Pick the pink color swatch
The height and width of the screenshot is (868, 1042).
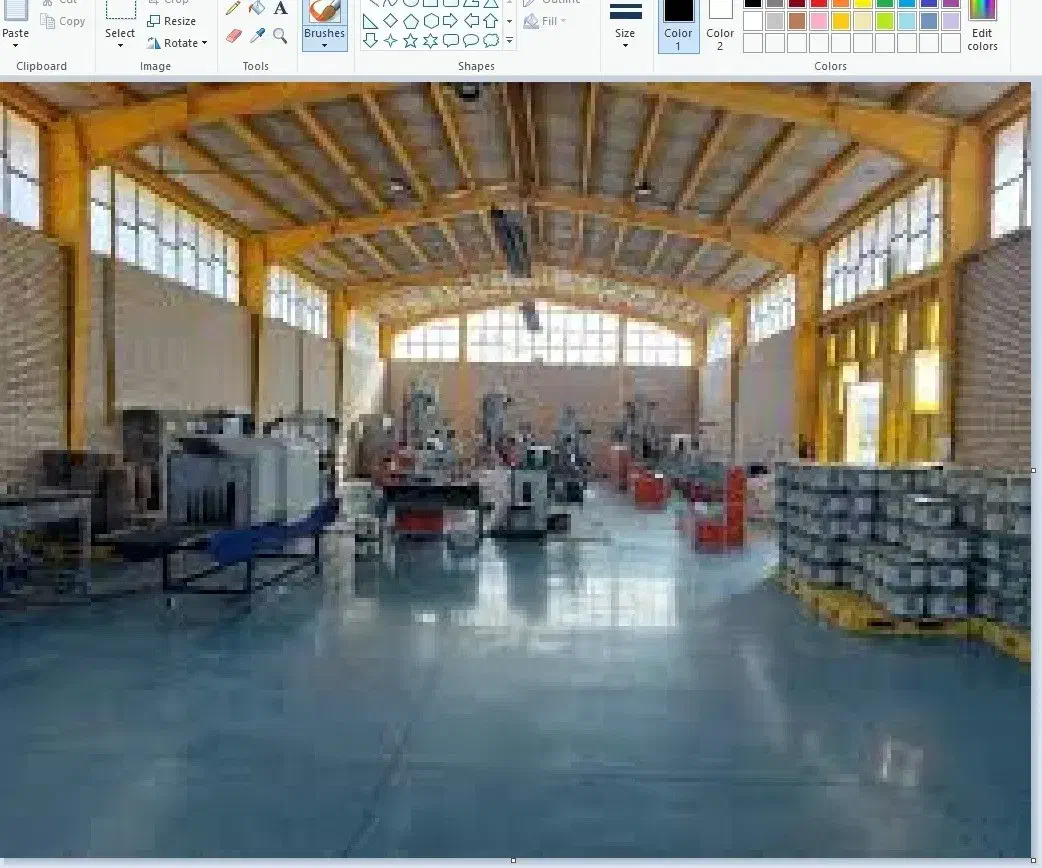click(x=818, y=21)
